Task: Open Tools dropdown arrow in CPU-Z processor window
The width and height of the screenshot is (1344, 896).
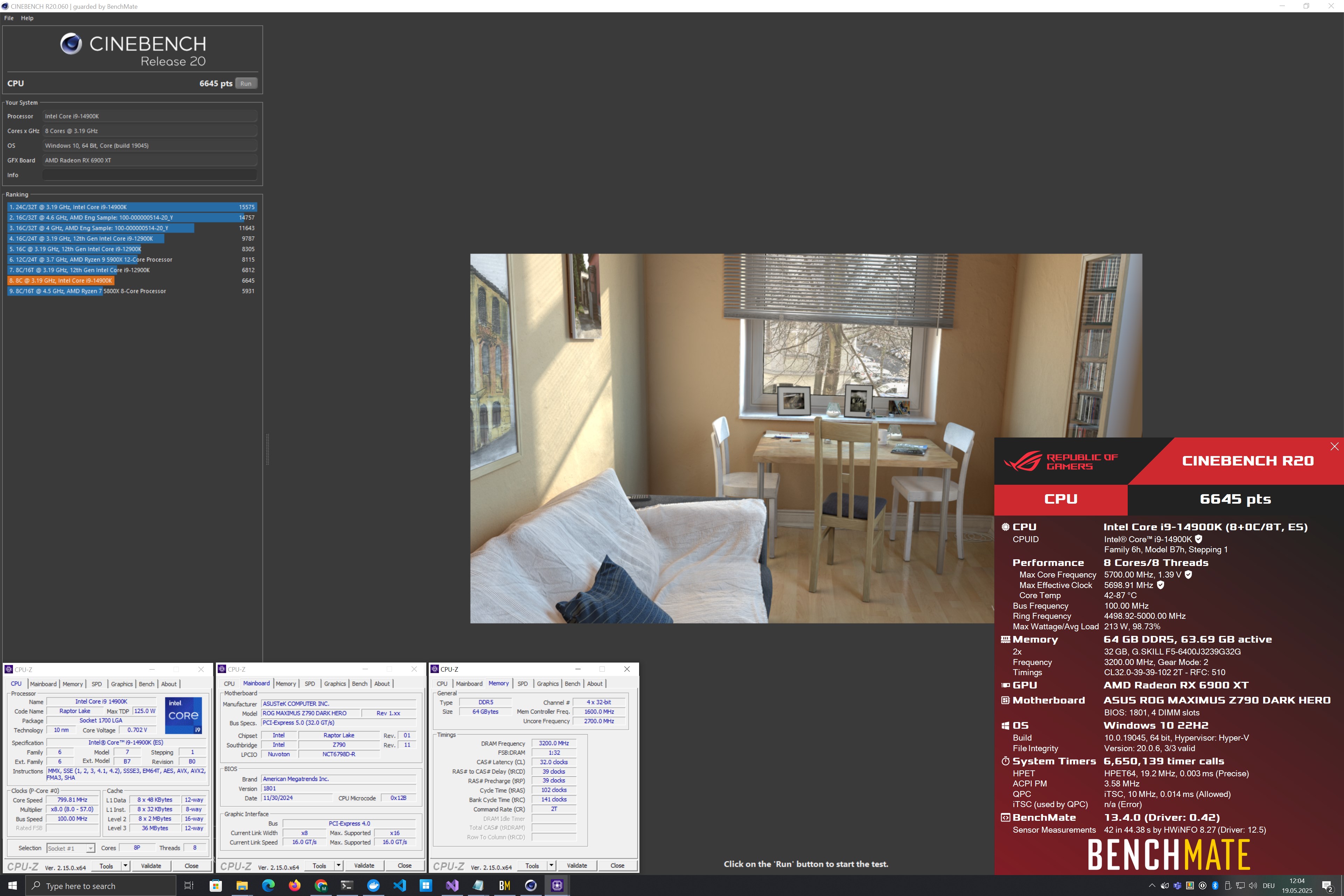Action: (x=125, y=866)
